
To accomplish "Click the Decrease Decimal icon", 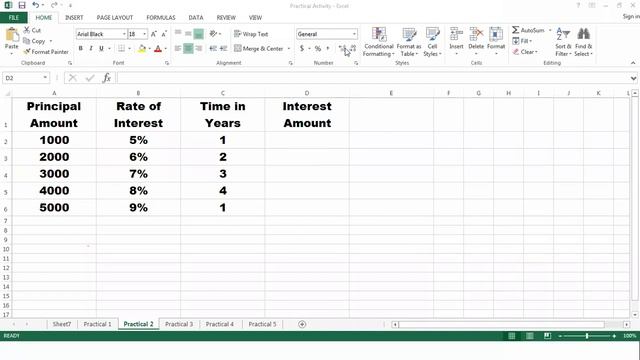I will pyautogui.click(x=353, y=49).
